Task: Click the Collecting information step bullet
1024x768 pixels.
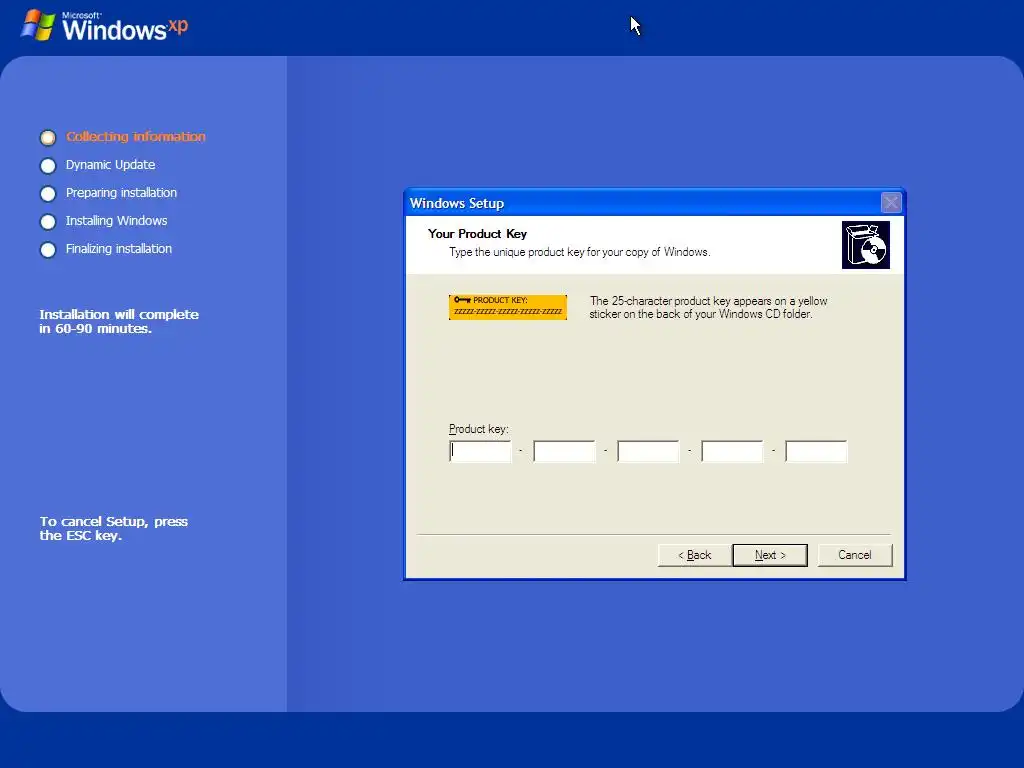Action: [x=48, y=137]
